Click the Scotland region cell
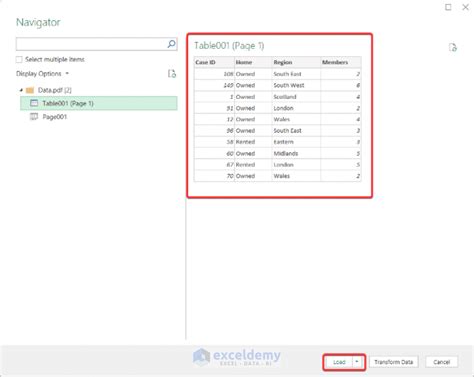The image size is (474, 377). tap(296, 97)
